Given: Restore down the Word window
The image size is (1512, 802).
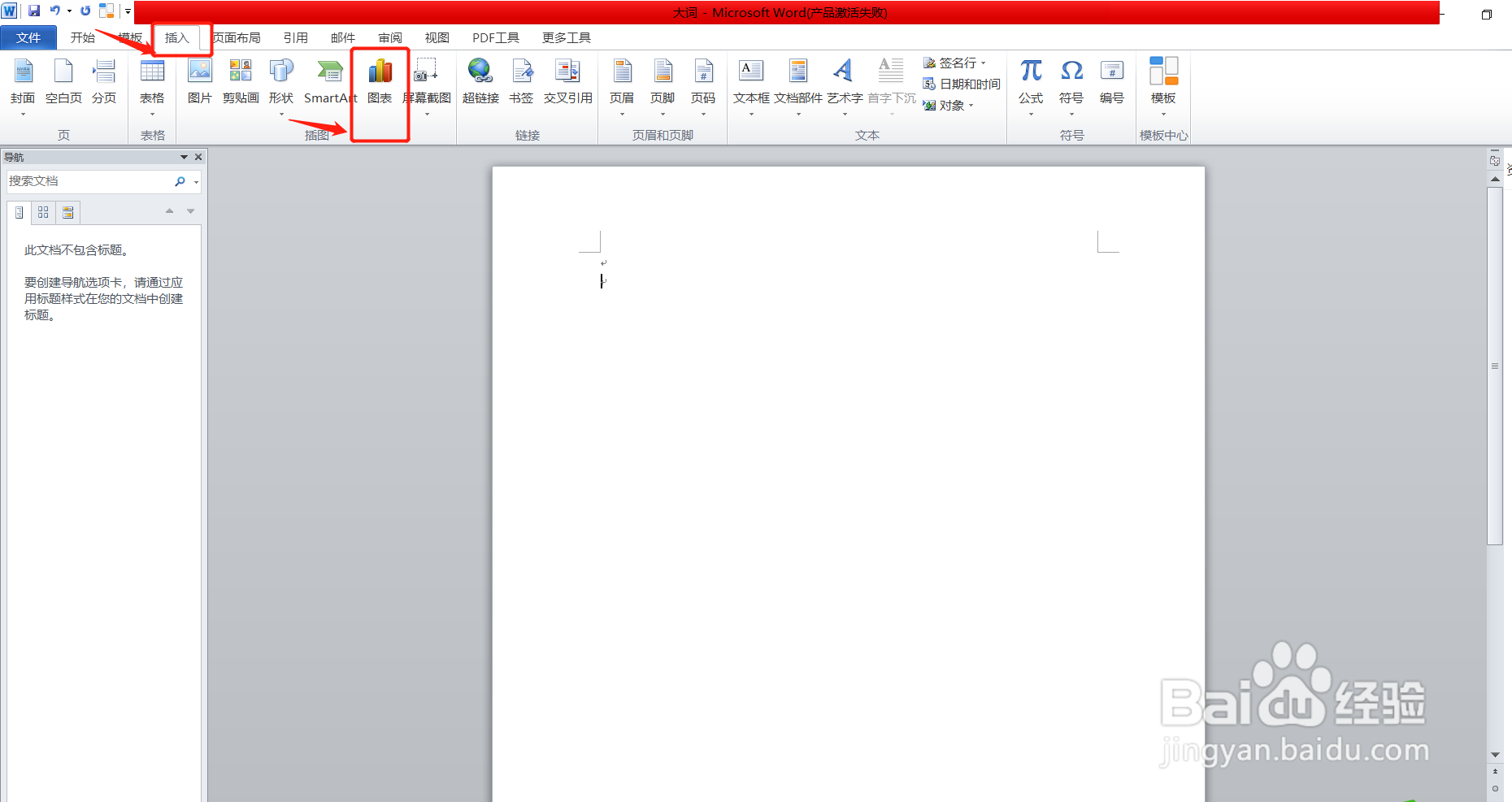Looking at the screenshot, I should 1486,14.
